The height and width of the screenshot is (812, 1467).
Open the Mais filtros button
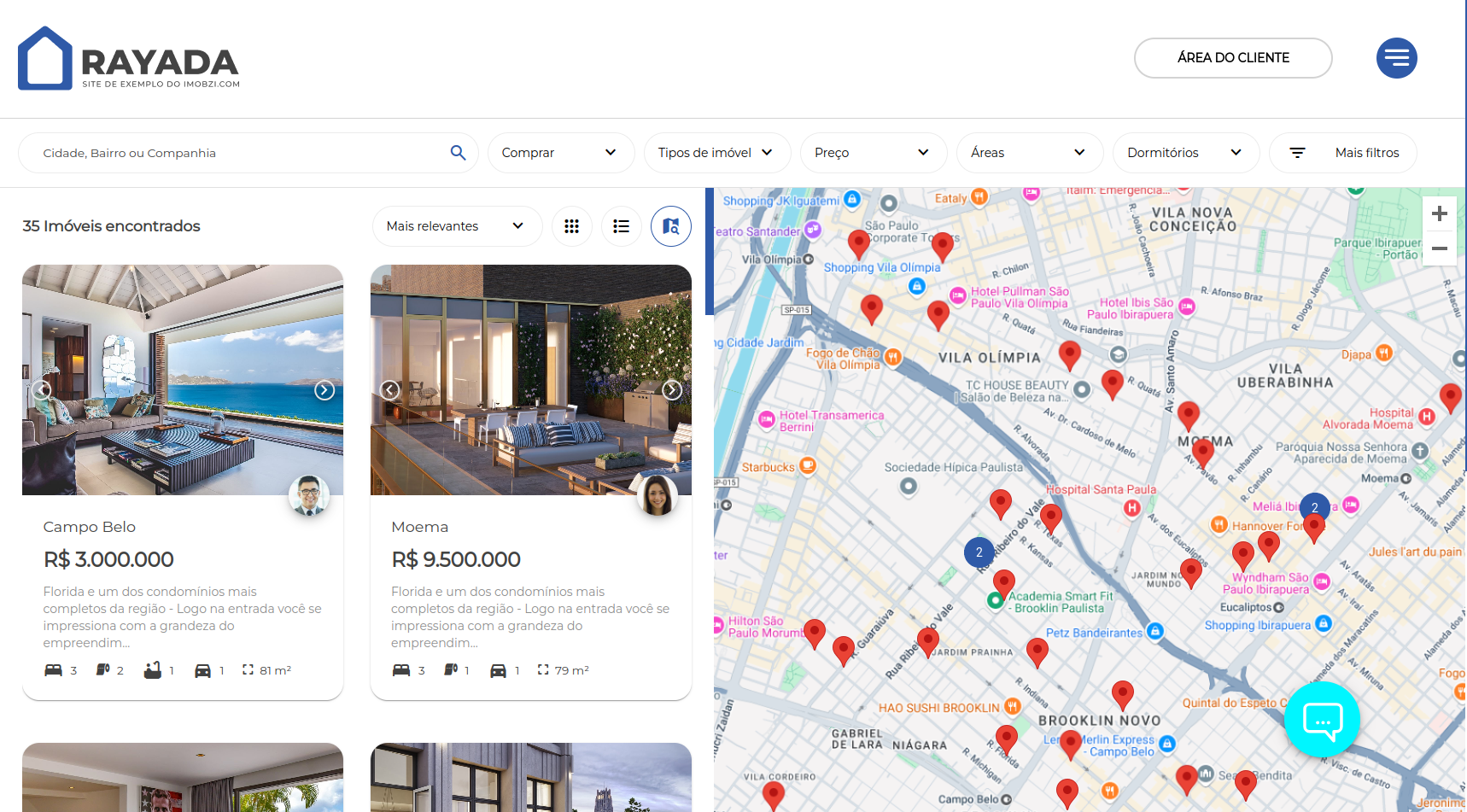pyautogui.click(x=1342, y=153)
